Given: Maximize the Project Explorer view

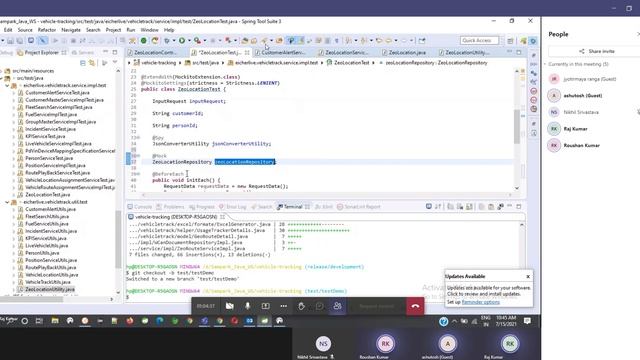Looking at the screenshot, I should [x=115, y=52].
